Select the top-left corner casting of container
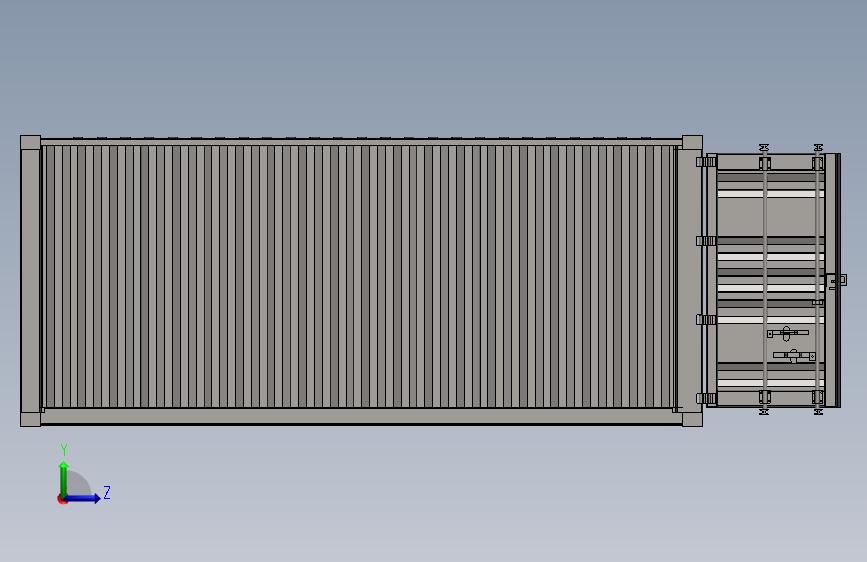This screenshot has height=562, width=867. (30, 142)
